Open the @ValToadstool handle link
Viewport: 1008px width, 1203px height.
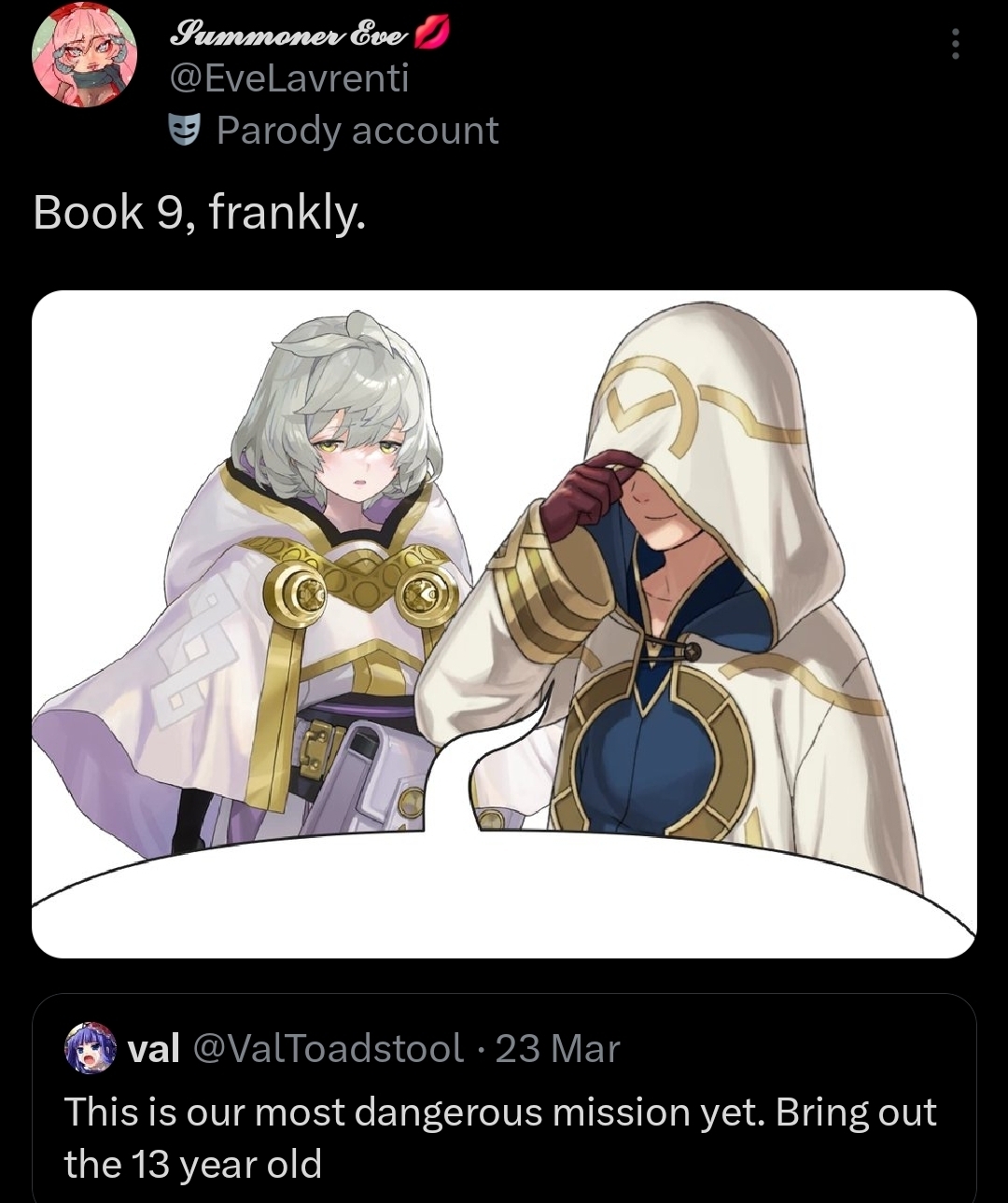point(328,1048)
